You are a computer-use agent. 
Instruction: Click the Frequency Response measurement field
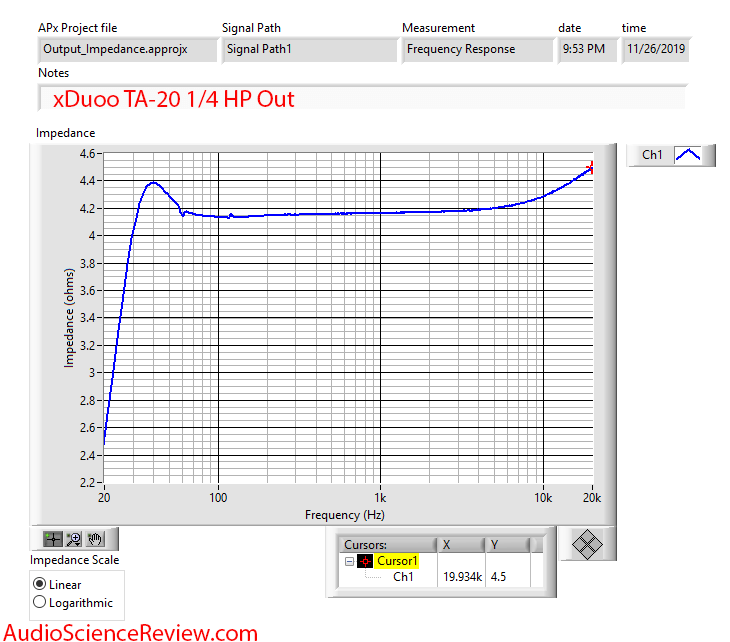click(x=477, y=49)
